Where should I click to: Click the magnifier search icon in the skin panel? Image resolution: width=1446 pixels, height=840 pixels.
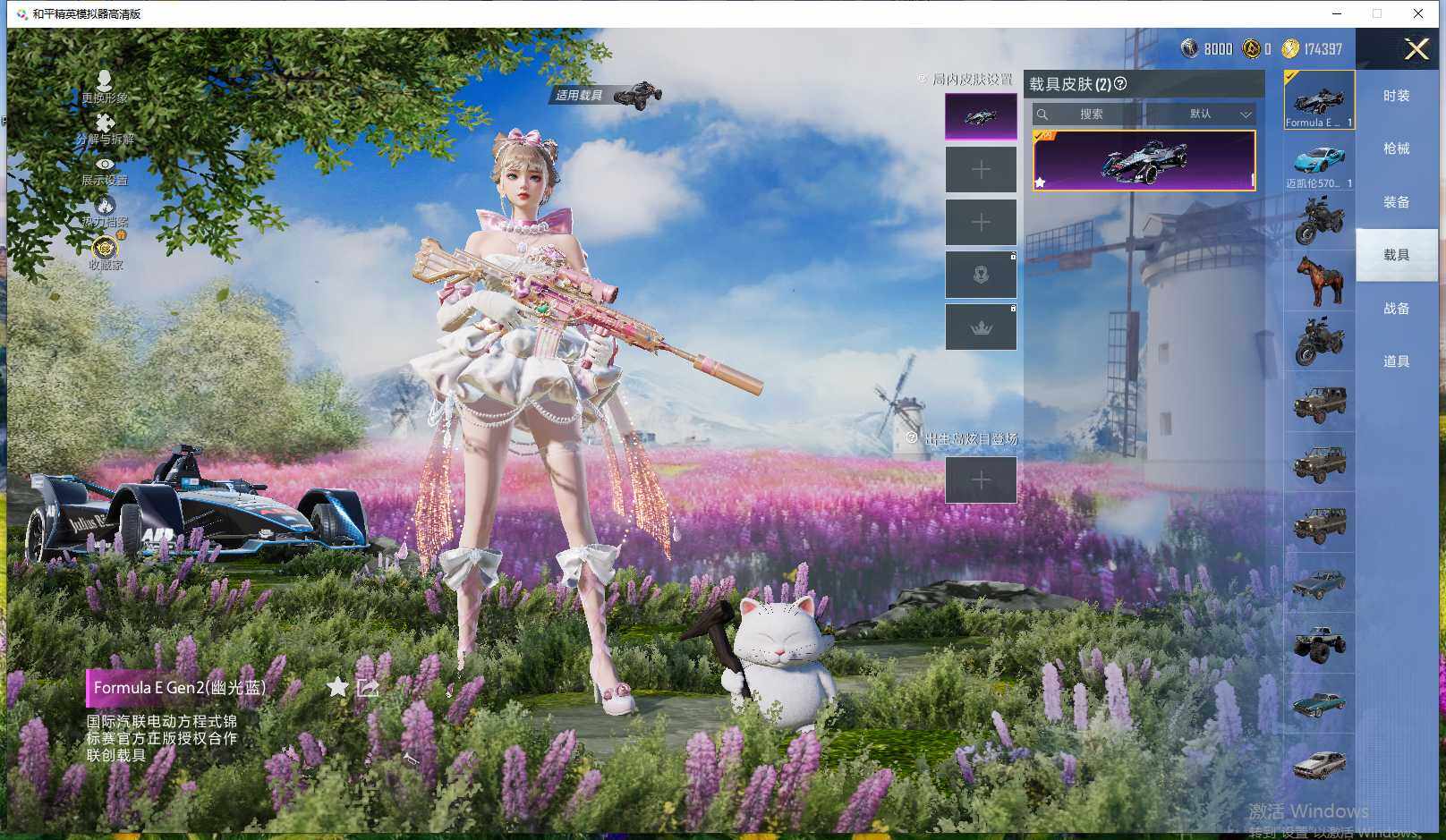pyautogui.click(x=1043, y=115)
